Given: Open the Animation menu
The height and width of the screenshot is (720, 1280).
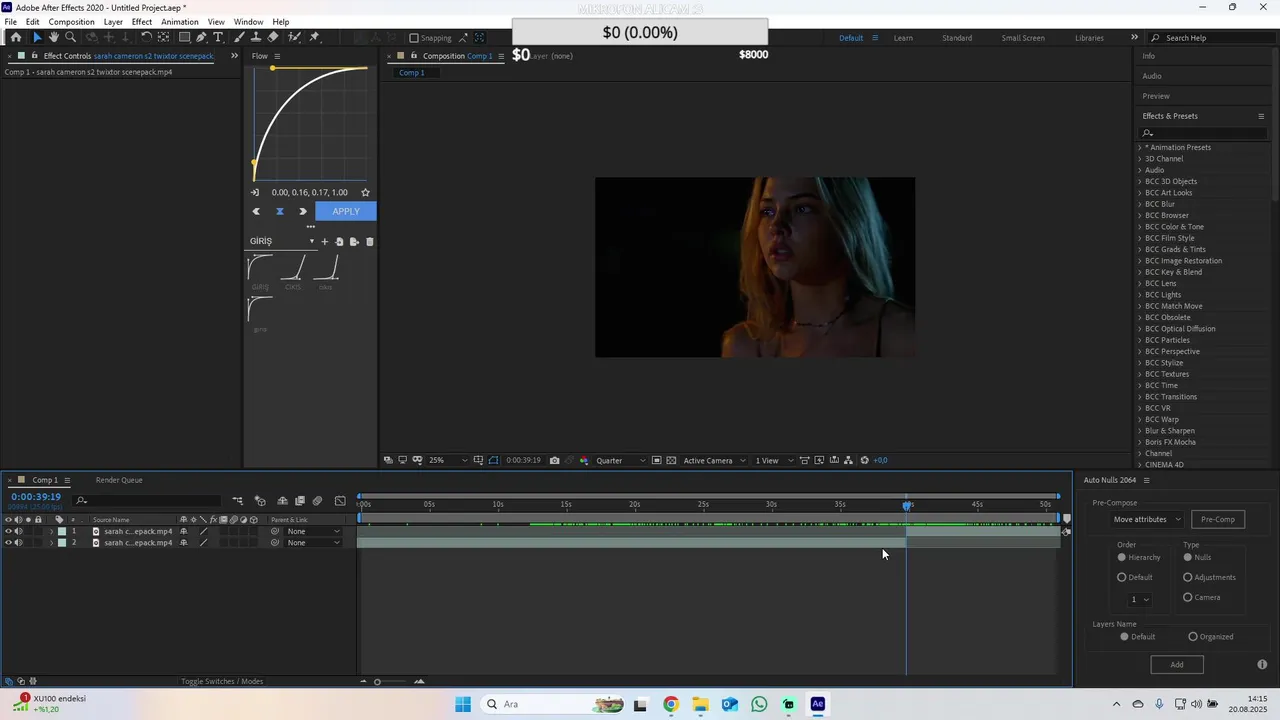Looking at the screenshot, I should pyautogui.click(x=180, y=22).
